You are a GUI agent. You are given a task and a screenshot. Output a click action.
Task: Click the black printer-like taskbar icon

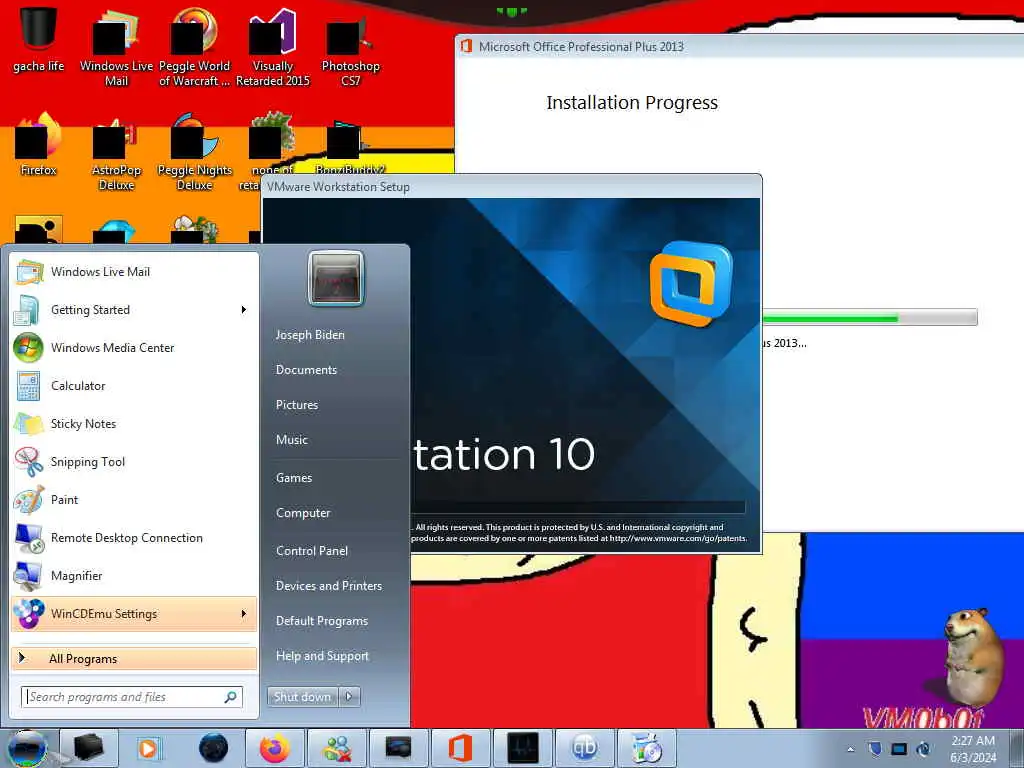[88, 748]
